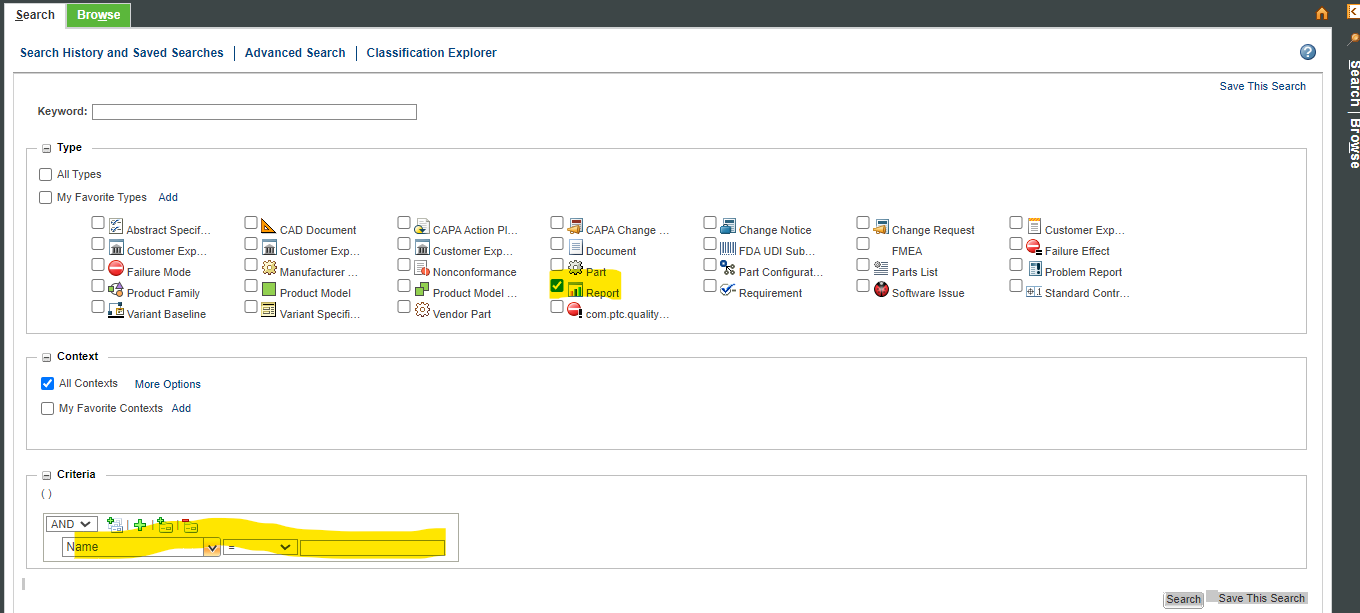
Task: Click the Help question mark icon
Action: pyautogui.click(x=1307, y=52)
